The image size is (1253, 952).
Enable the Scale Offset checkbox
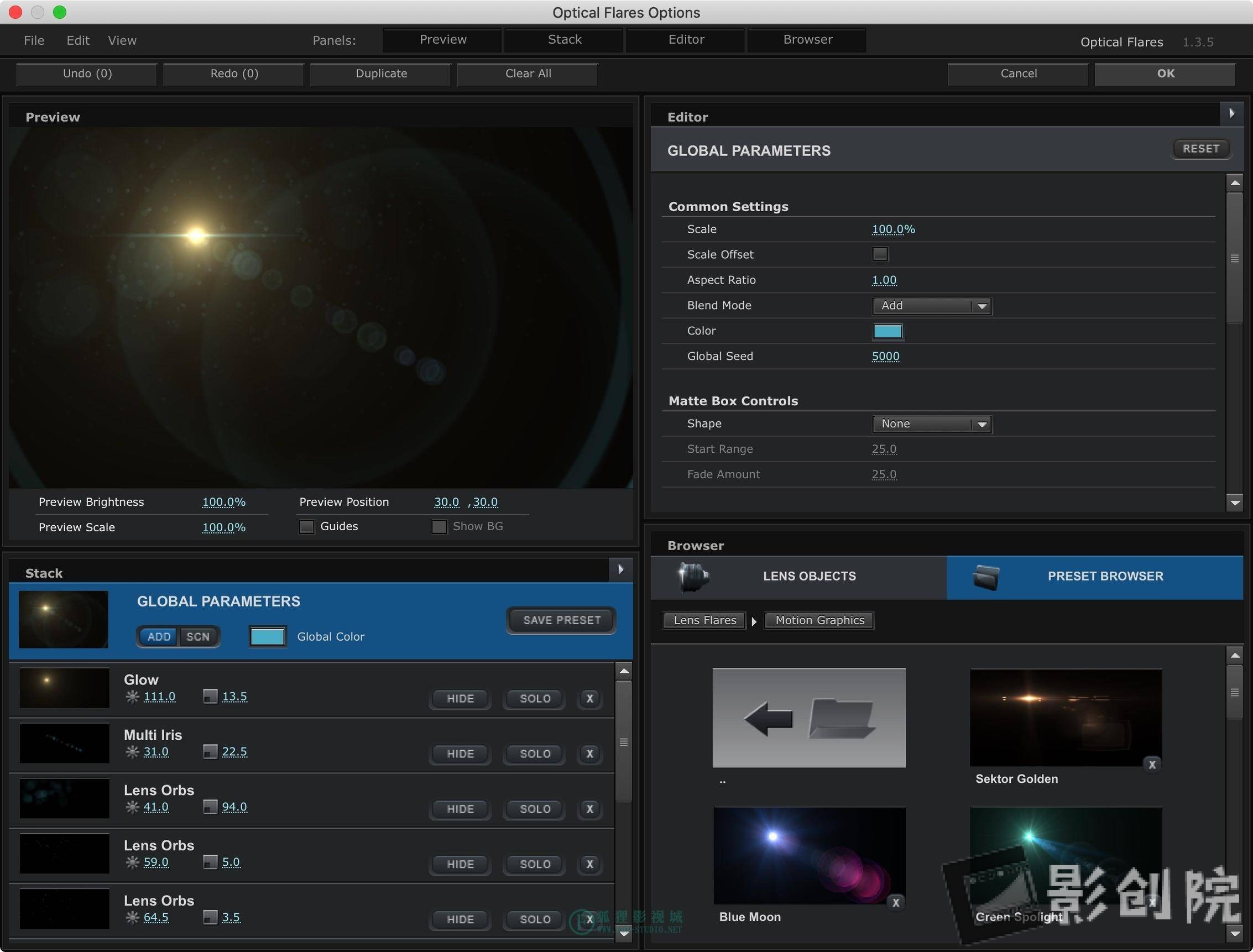coord(880,254)
